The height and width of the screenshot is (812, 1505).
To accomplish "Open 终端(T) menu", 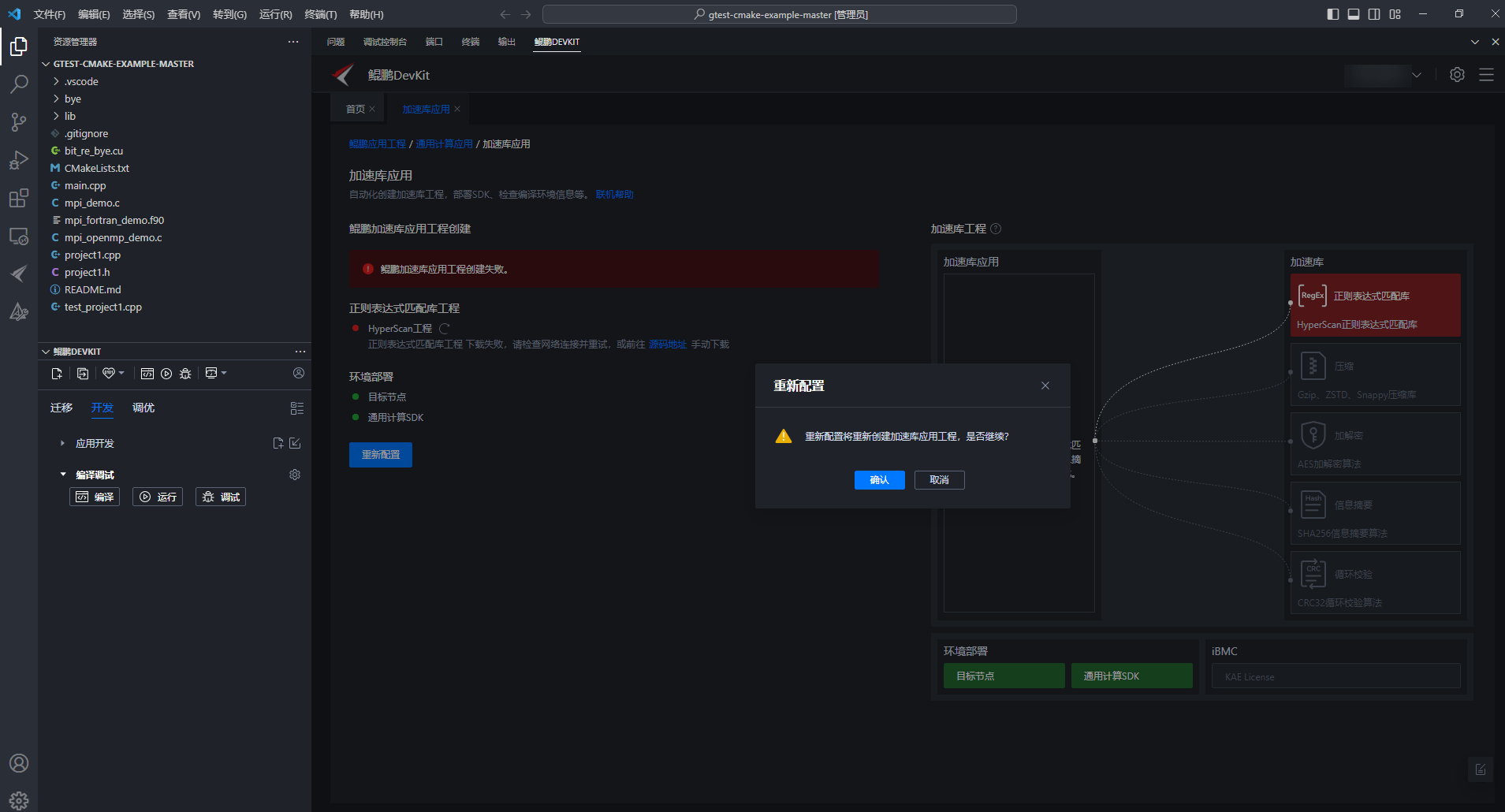I will (321, 14).
